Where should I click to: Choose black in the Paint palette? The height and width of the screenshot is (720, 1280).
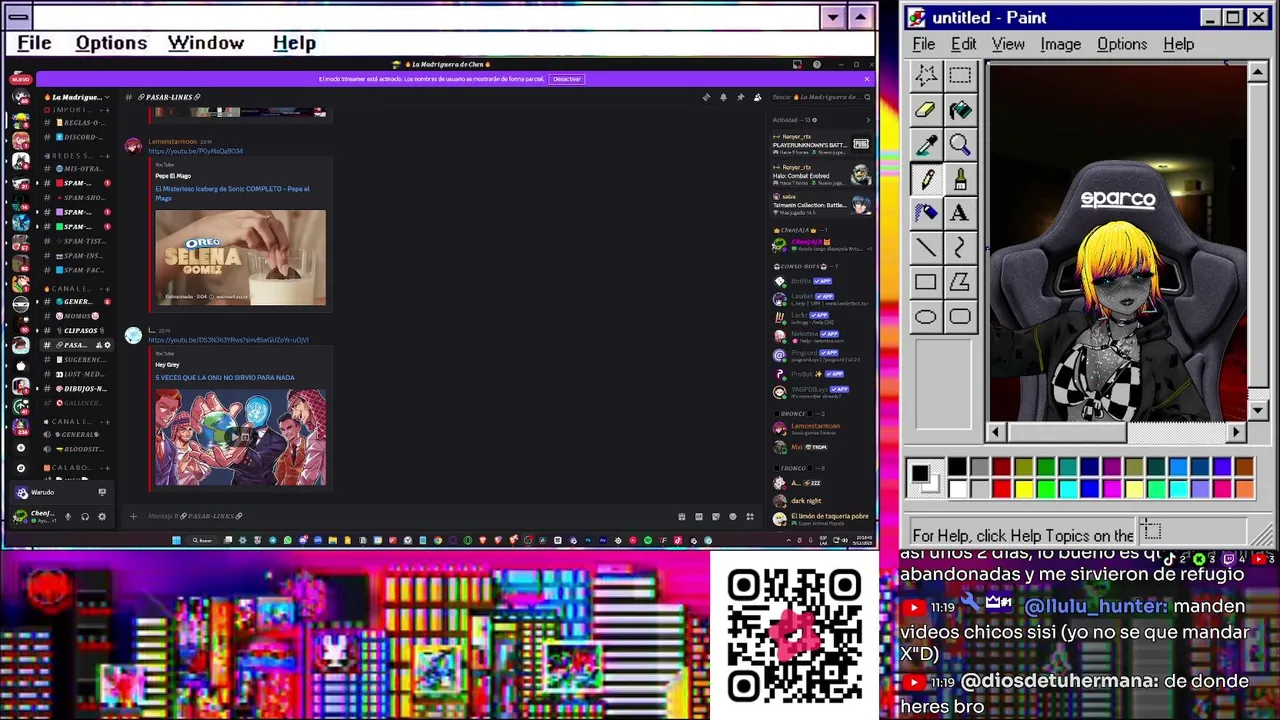pos(957,467)
